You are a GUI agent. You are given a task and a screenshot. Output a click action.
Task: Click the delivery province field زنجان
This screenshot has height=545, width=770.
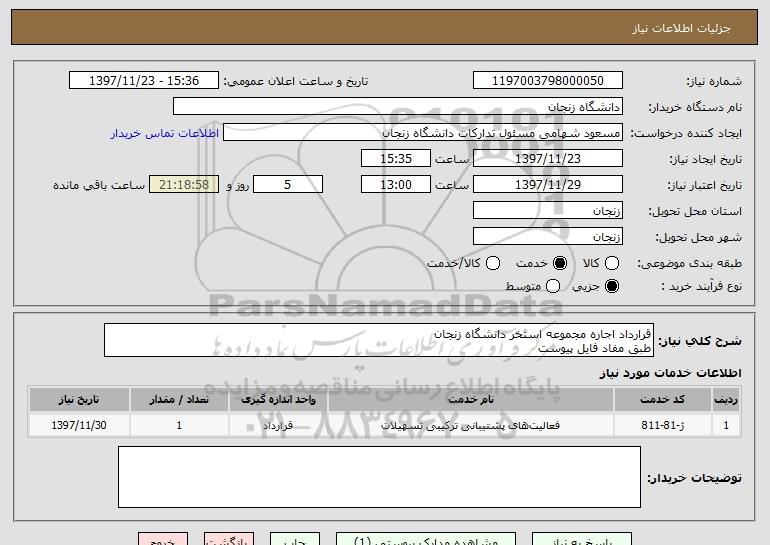[548, 211]
